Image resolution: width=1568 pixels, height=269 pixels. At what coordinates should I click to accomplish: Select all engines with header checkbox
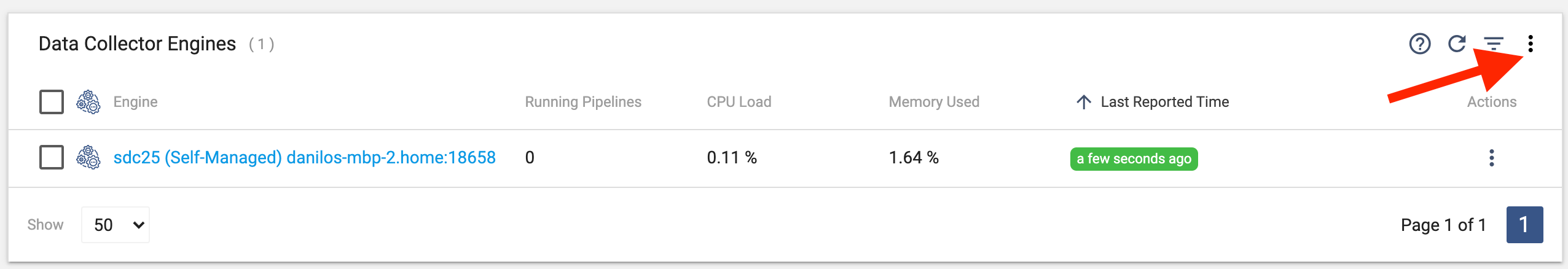[x=52, y=102]
